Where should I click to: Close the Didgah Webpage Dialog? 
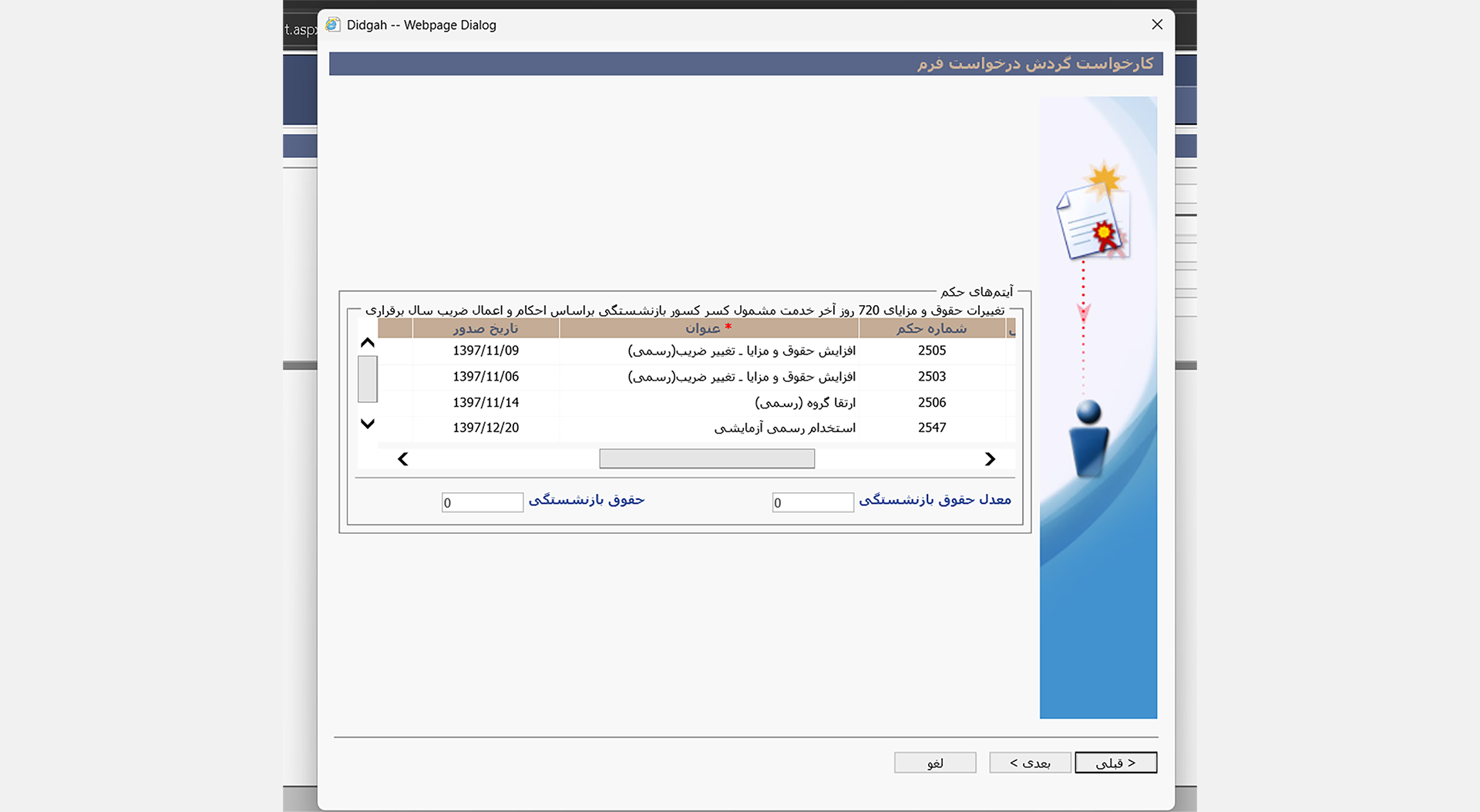1157,25
